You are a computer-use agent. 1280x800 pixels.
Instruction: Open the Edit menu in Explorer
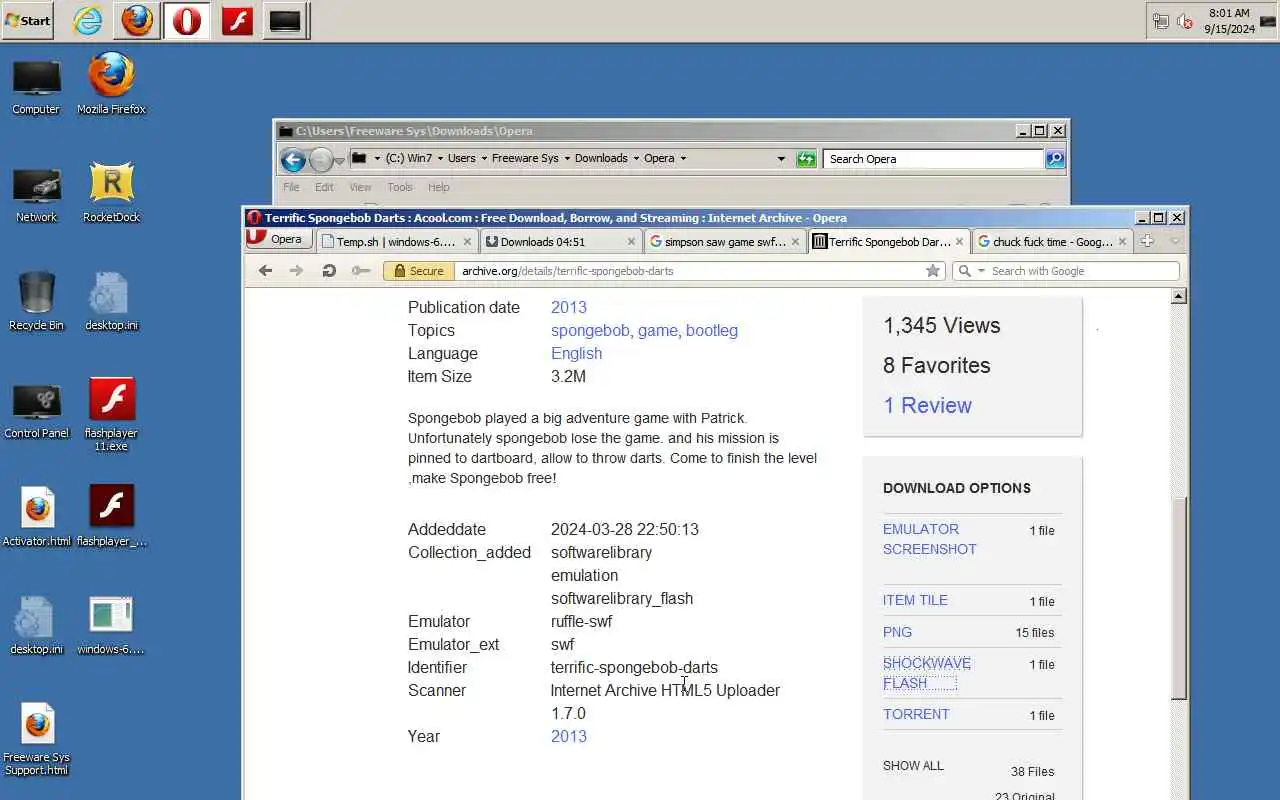(324, 187)
